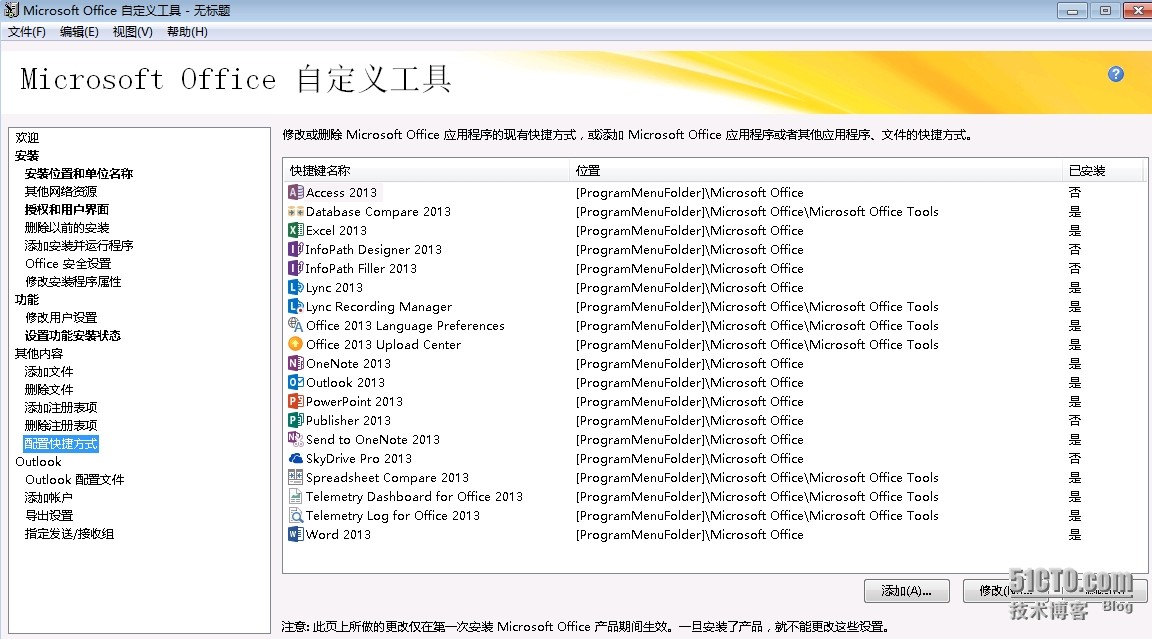The width and height of the screenshot is (1152, 639).
Task: Click the Database Compare 2013 icon
Action: tap(295, 212)
